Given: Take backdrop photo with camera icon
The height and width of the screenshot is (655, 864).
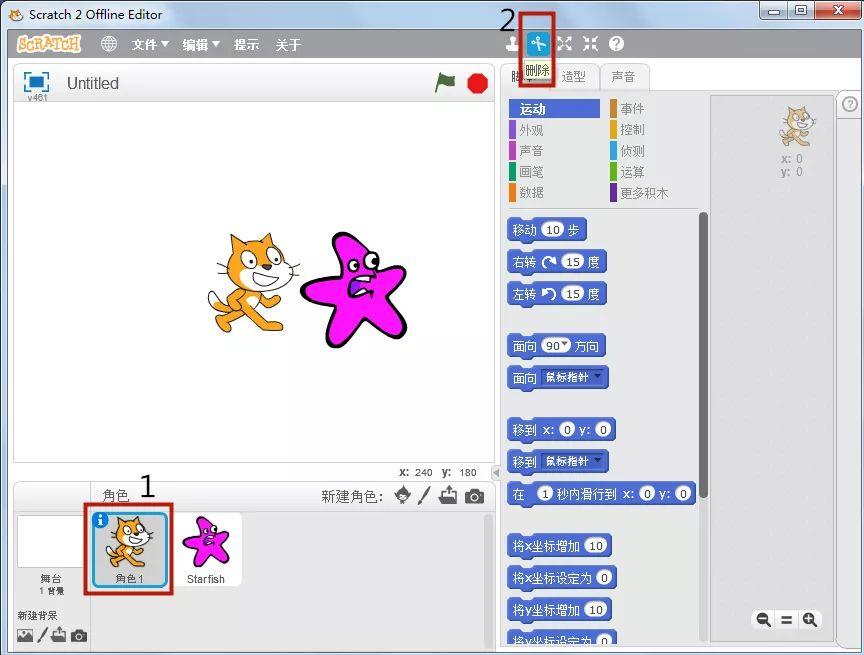Looking at the screenshot, I should point(79,636).
